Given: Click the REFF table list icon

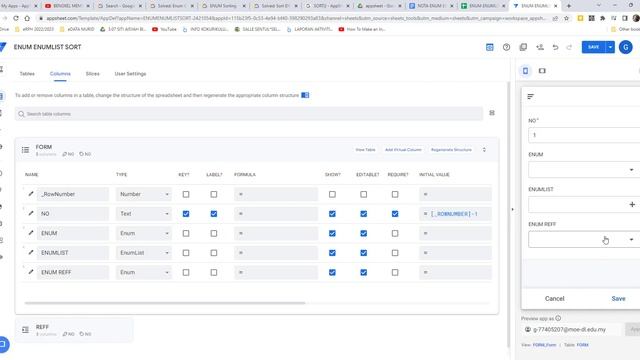Looking at the screenshot, I should [x=25, y=330].
